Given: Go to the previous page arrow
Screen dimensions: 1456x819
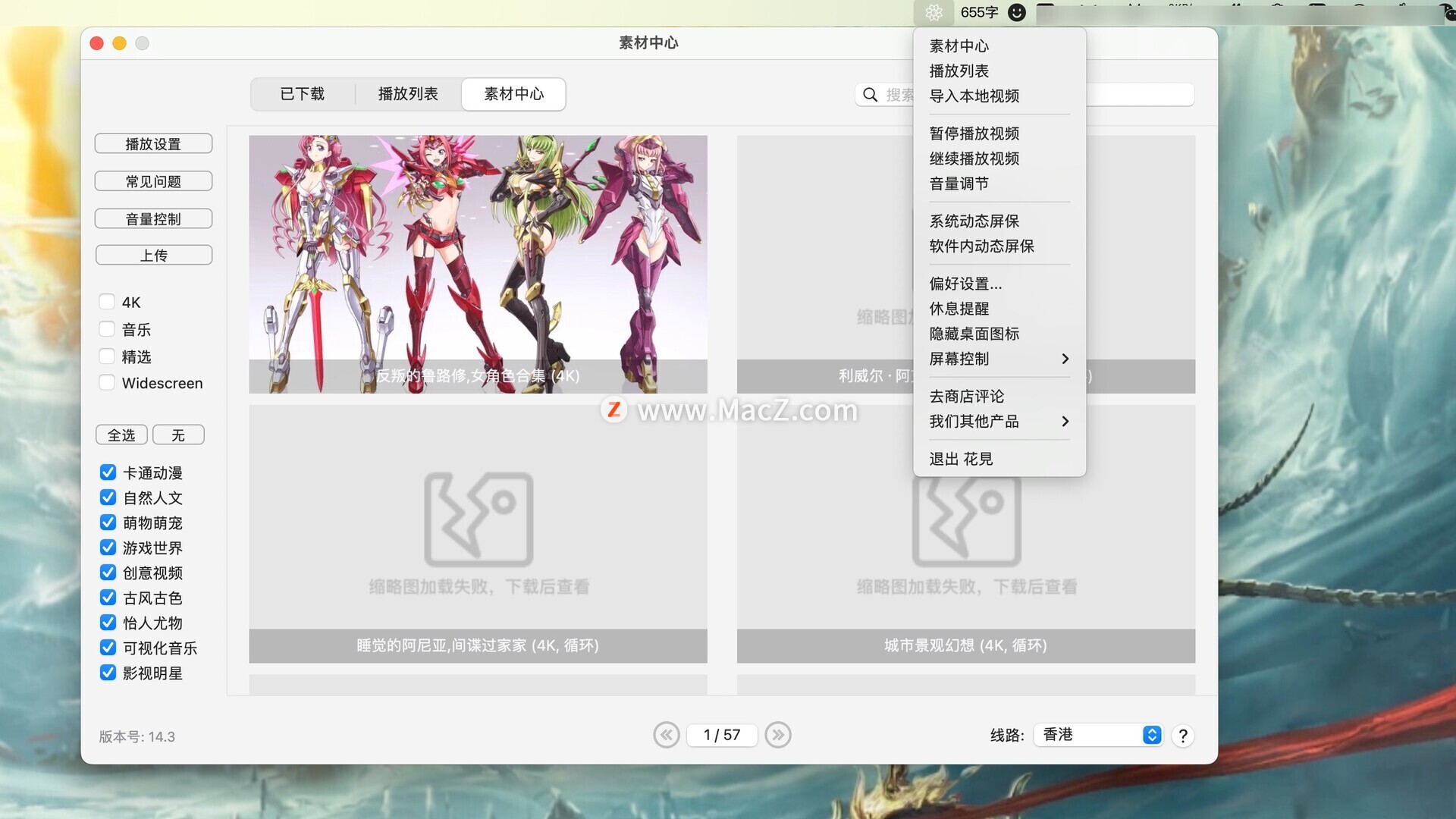Looking at the screenshot, I should [x=666, y=735].
